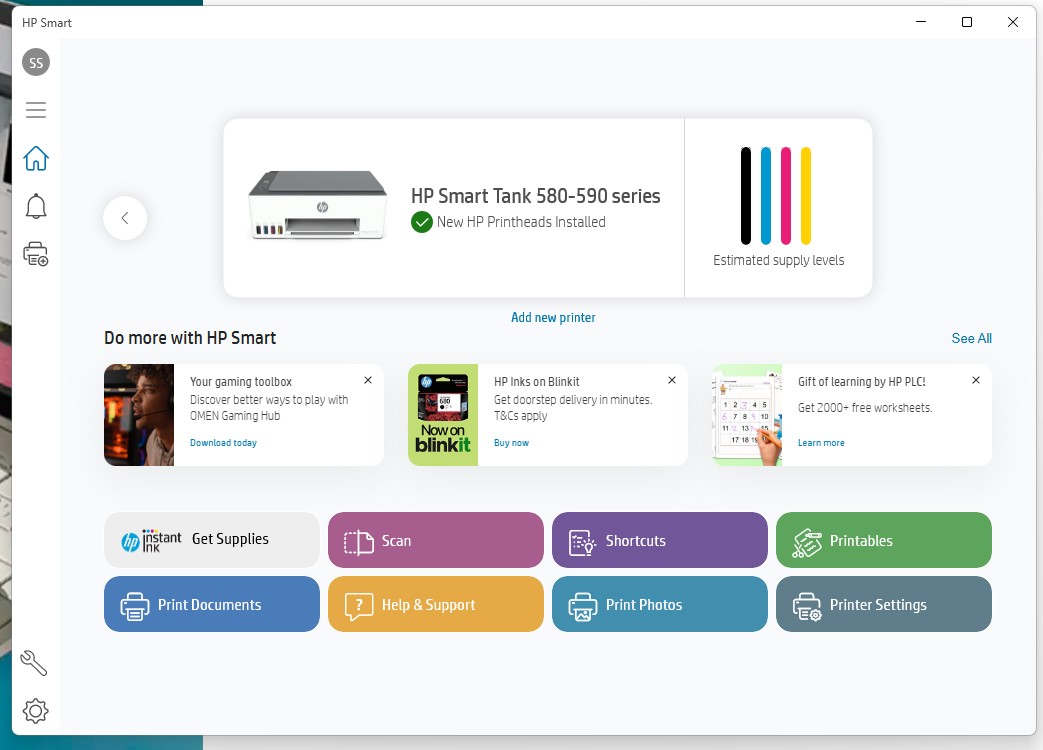The height and width of the screenshot is (750, 1043).
Task: View estimated supply levels ink bars
Action: 777,196
